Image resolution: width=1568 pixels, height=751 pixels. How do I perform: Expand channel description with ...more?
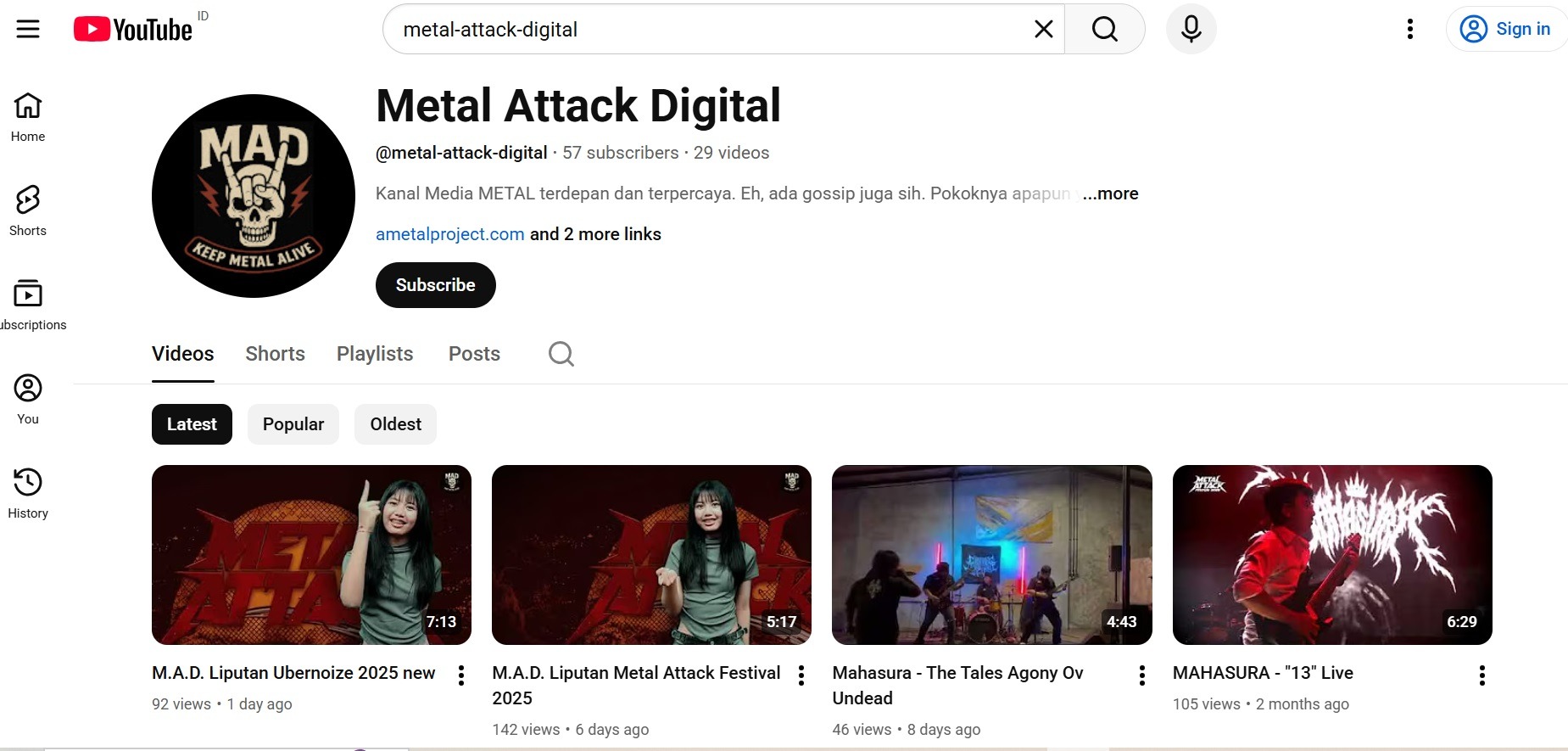[x=1110, y=193]
